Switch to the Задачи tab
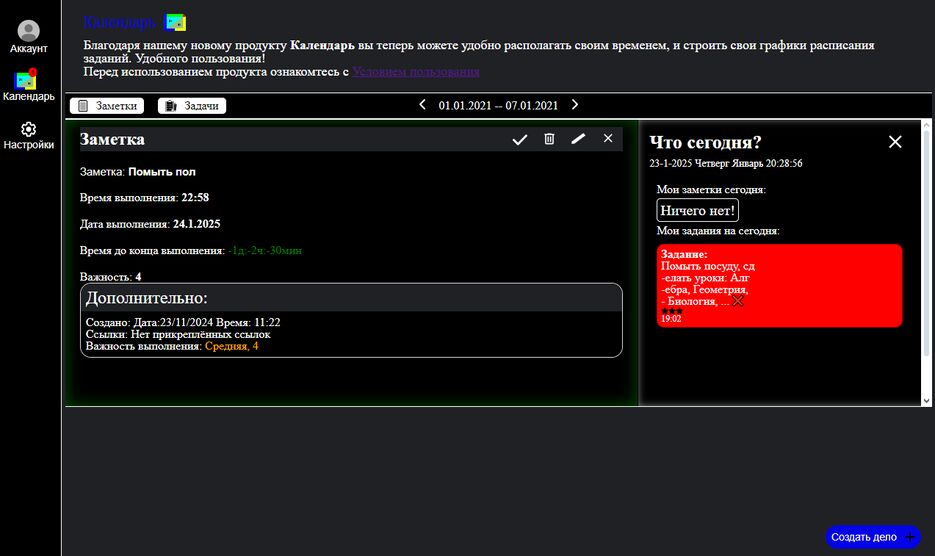Screen dimensions: 935x556 click(x=192, y=106)
